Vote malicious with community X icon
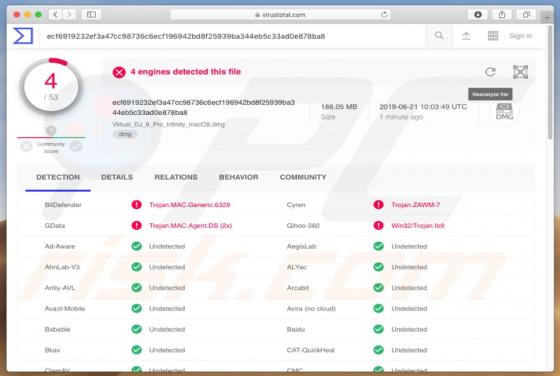This screenshot has width=560, height=376. click(26, 146)
